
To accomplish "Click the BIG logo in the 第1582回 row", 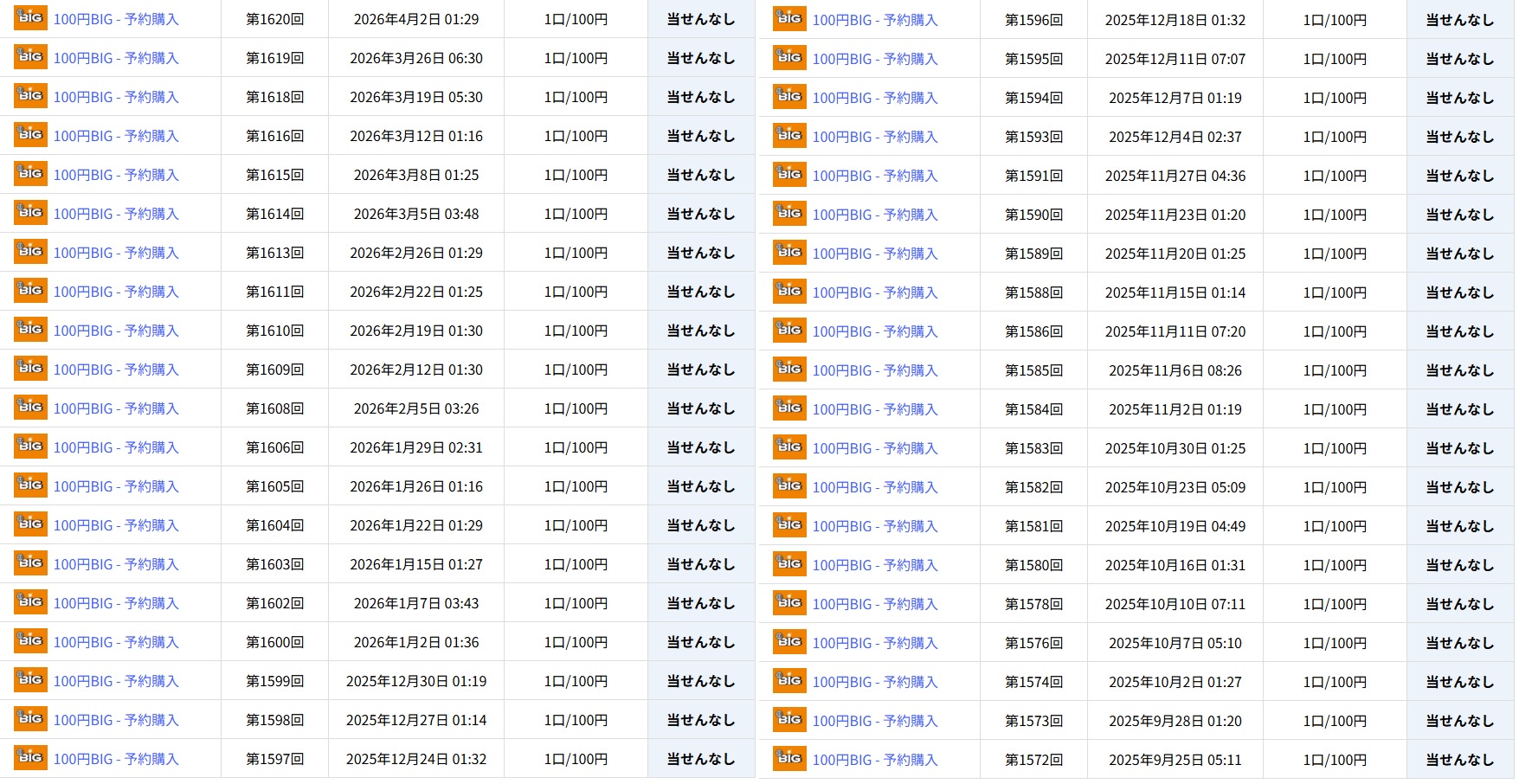I will pos(789,486).
